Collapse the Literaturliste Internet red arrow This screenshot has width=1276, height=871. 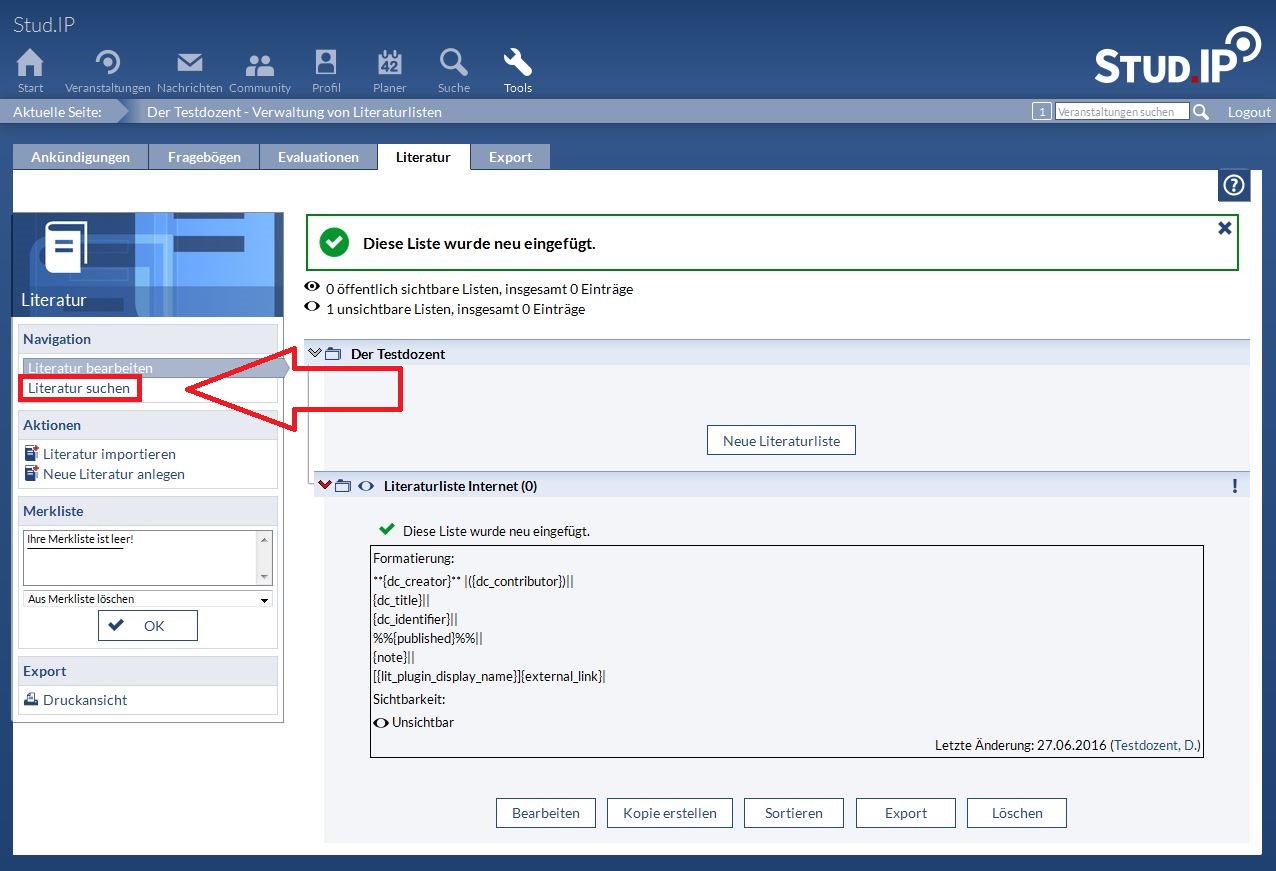pos(324,486)
